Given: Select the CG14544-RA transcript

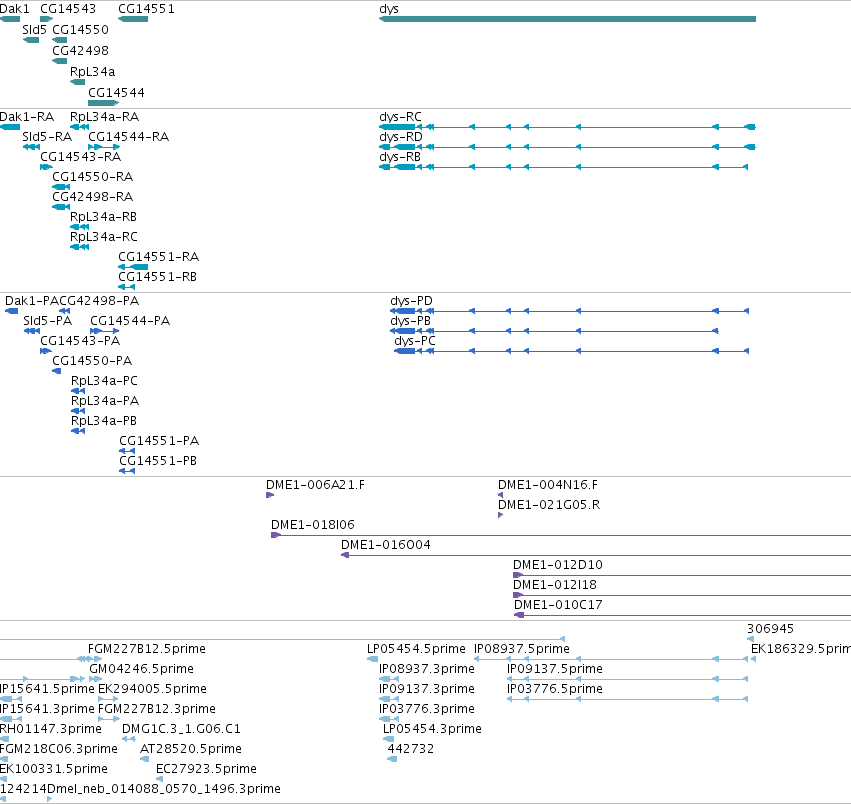Looking at the screenshot, I should (x=104, y=147).
